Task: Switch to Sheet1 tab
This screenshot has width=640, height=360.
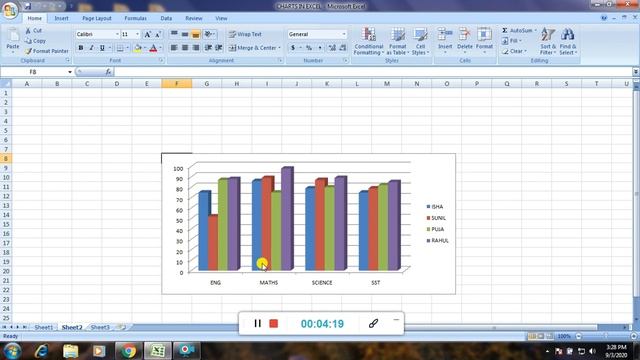Action: [x=43, y=327]
